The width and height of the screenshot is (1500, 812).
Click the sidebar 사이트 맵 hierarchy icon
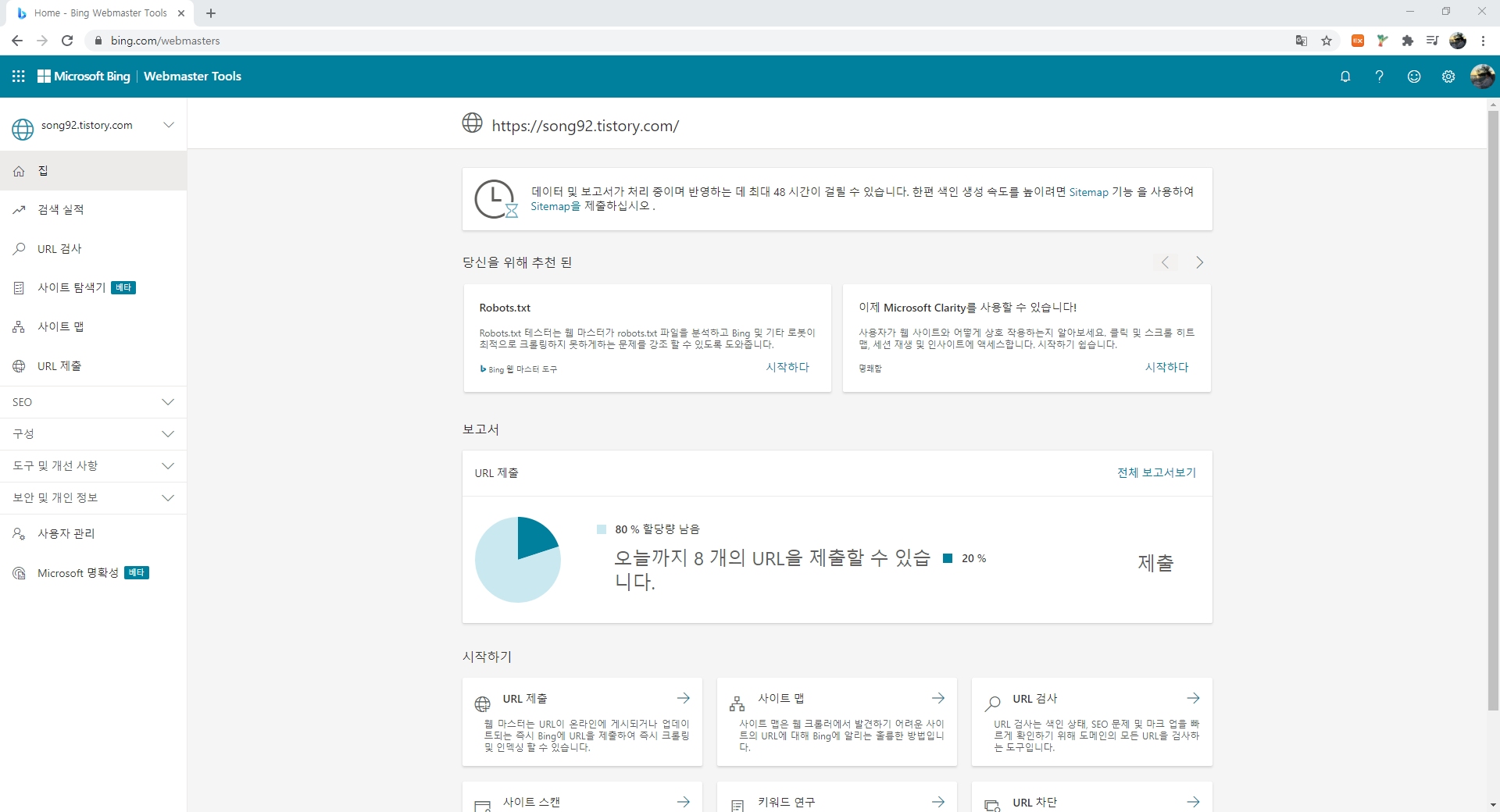coord(19,327)
